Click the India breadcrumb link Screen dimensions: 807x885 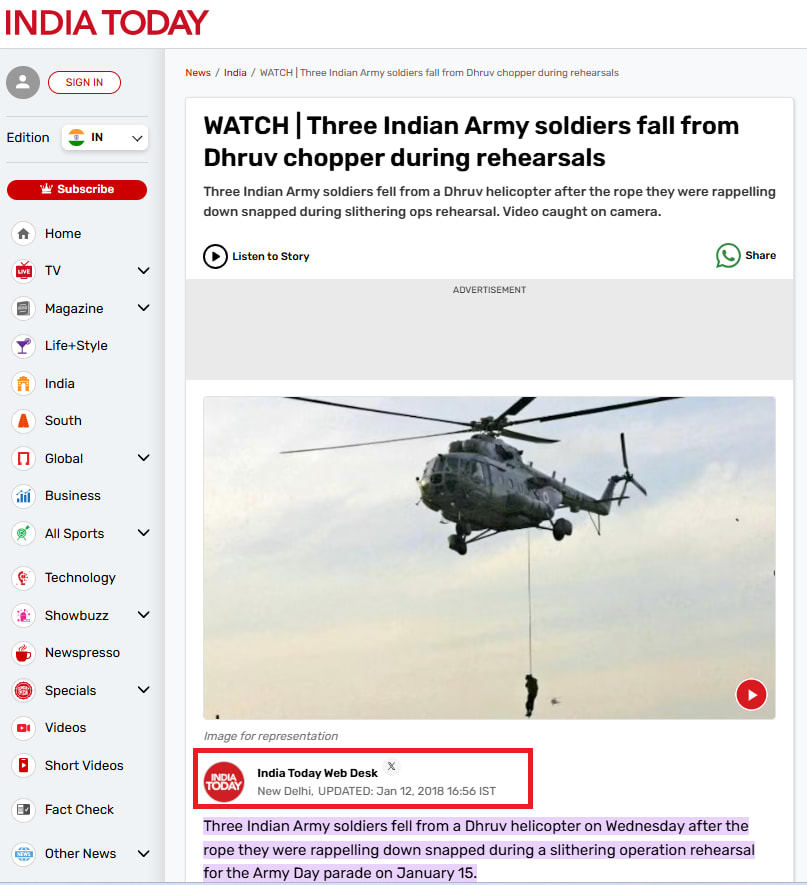(235, 72)
